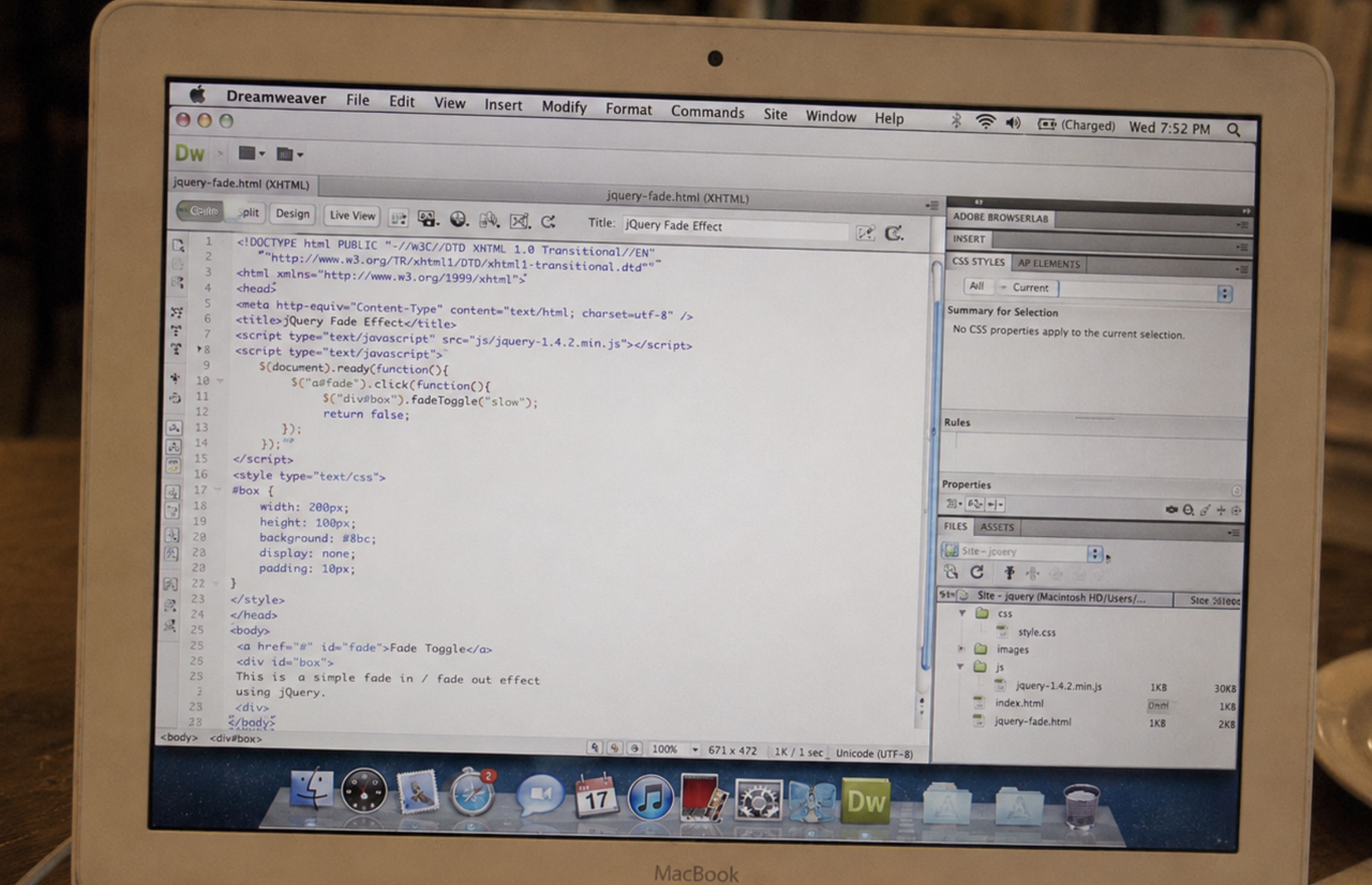Viewport: 1372px width, 885px height.
Task: Expand the images folder
Action: coord(961,649)
